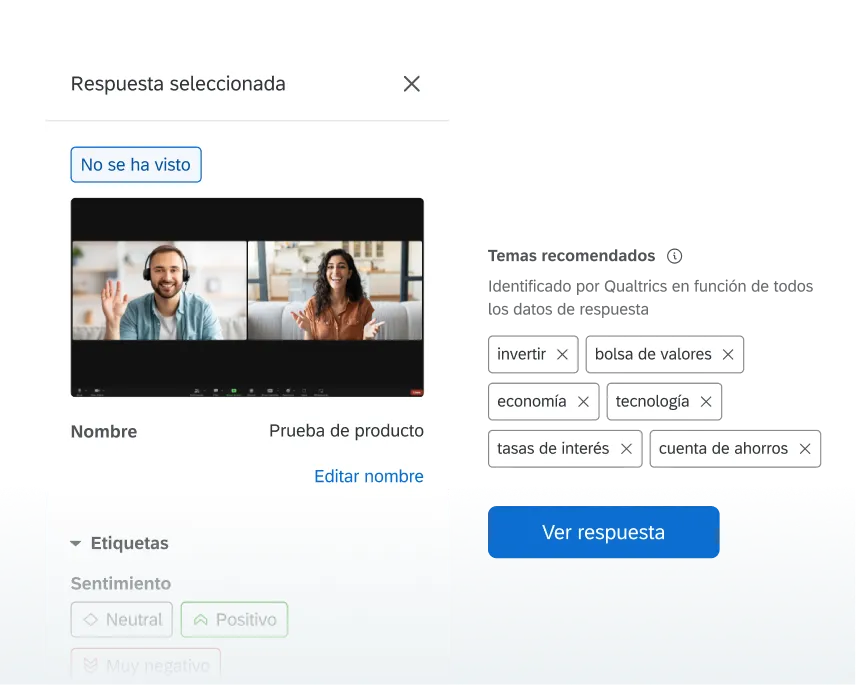Click the camera icon in the video toolbar

click(96, 389)
